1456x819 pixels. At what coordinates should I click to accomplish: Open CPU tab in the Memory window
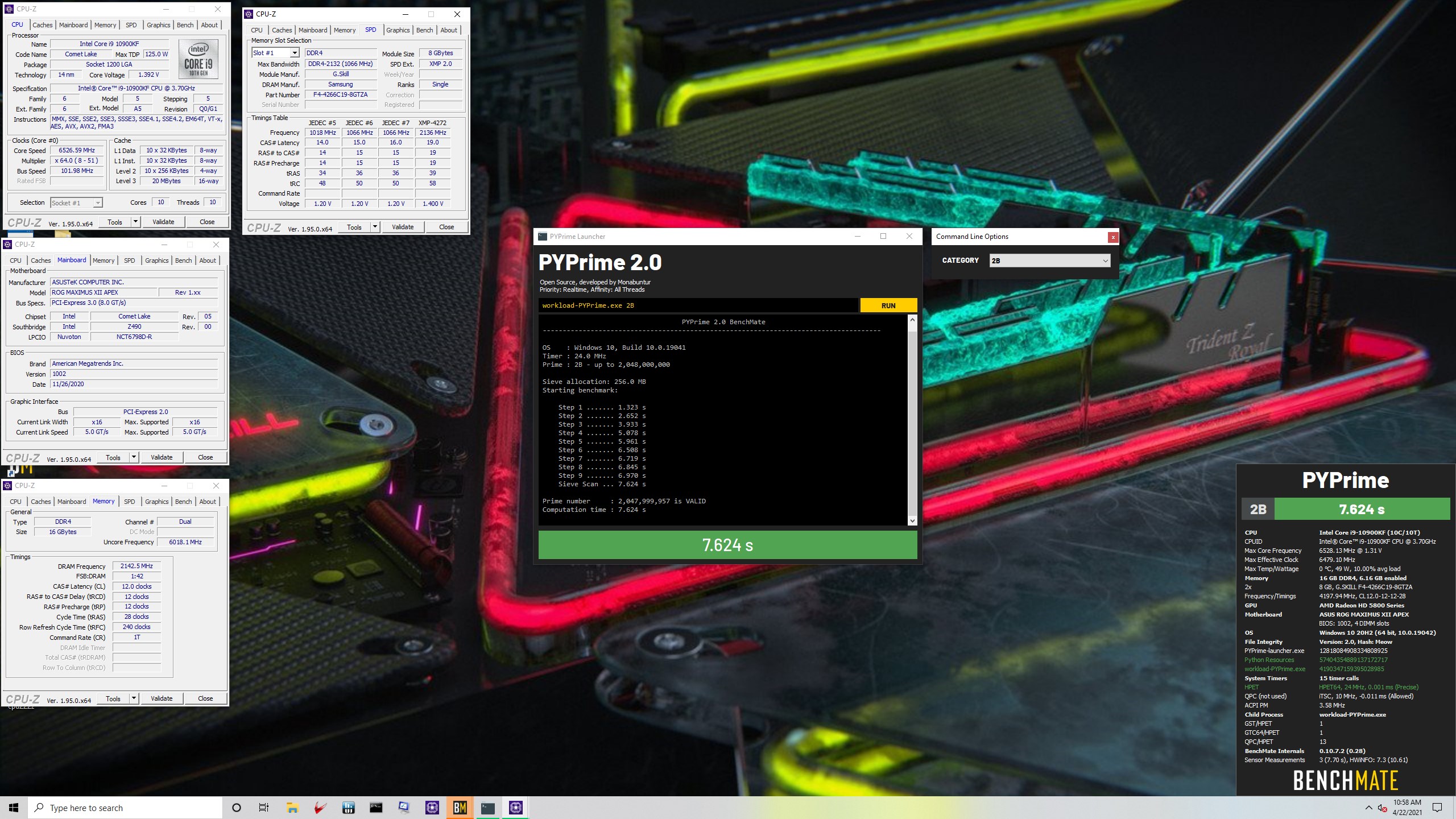(x=16, y=502)
